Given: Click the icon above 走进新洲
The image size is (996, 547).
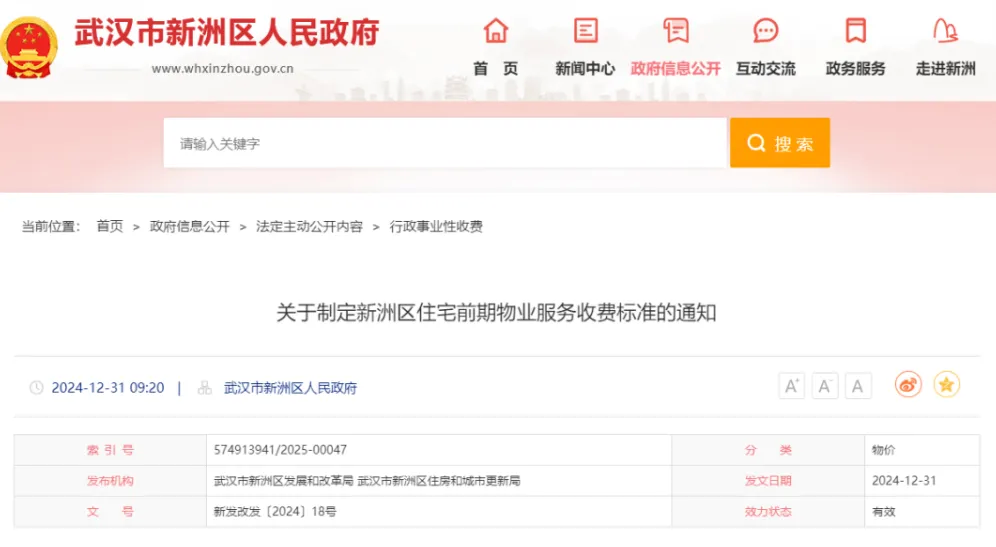Looking at the screenshot, I should tap(945, 31).
